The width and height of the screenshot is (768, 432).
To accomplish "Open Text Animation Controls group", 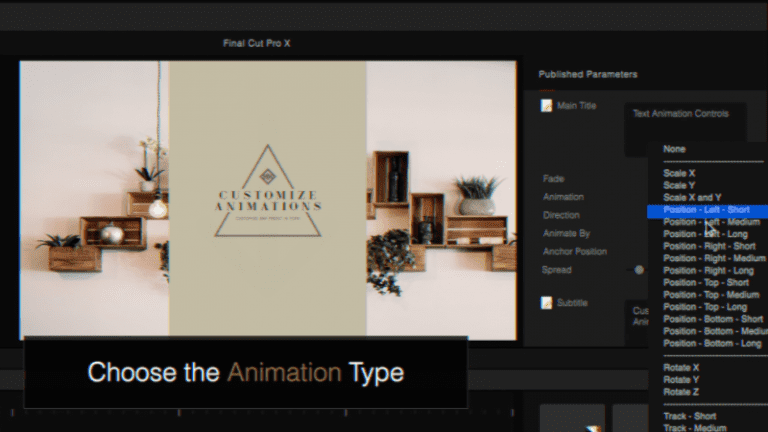I will click(x=681, y=114).
